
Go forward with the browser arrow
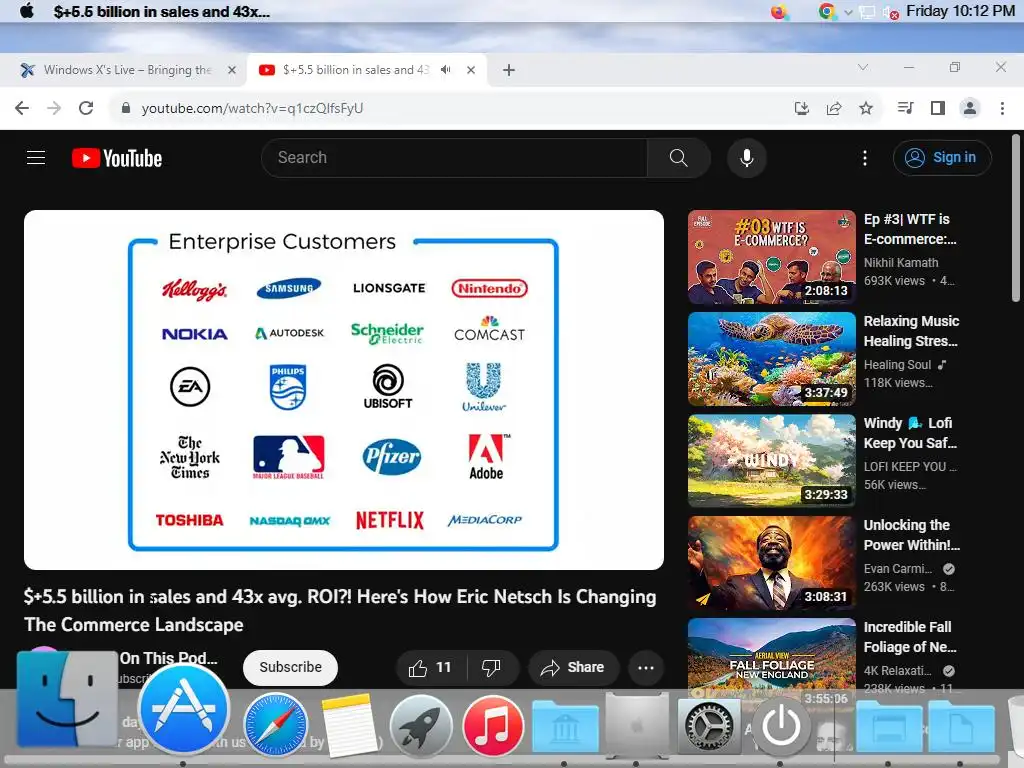54,108
